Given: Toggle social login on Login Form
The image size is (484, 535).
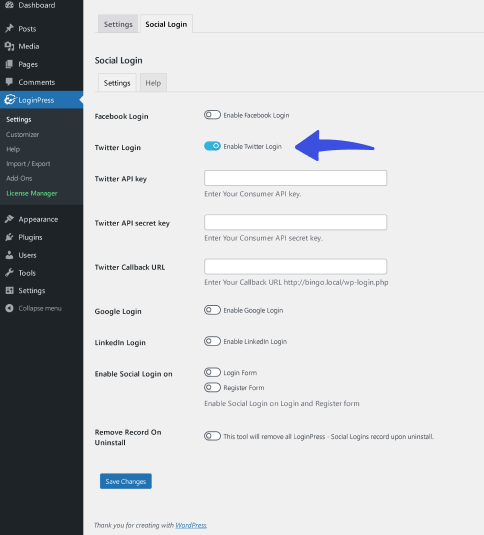Looking at the screenshot, I should [212, 372].
